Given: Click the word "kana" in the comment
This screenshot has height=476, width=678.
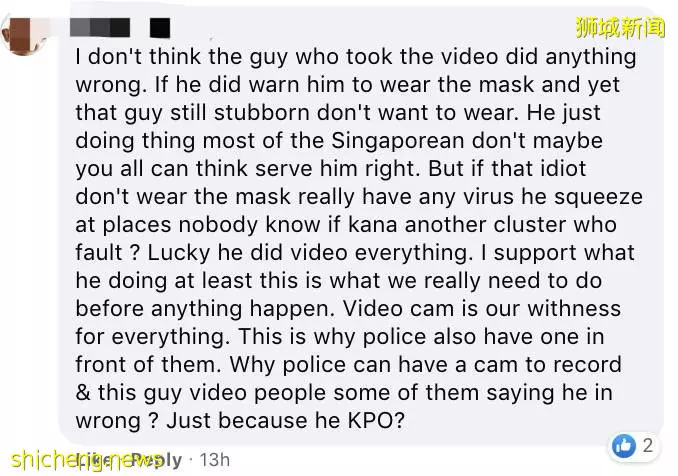Looking at the screenshot, I should (x=373, y=225).
